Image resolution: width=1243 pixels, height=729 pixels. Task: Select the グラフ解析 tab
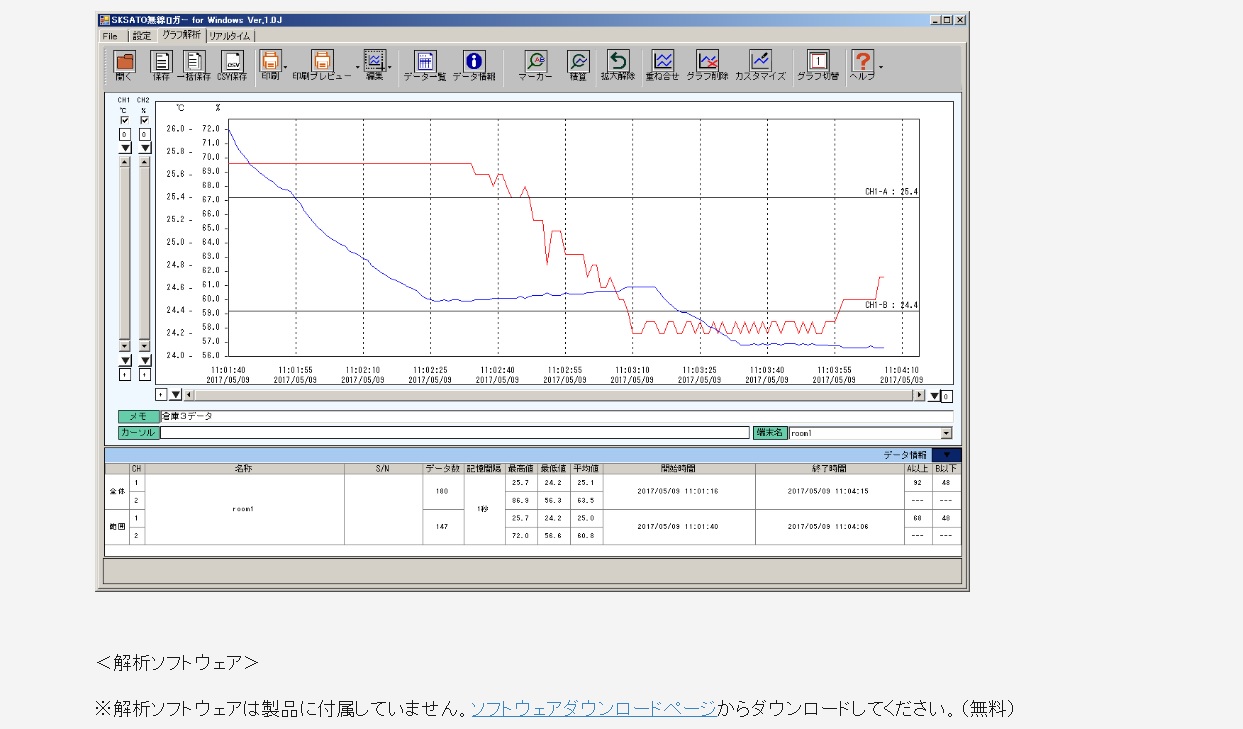point(181,35)
